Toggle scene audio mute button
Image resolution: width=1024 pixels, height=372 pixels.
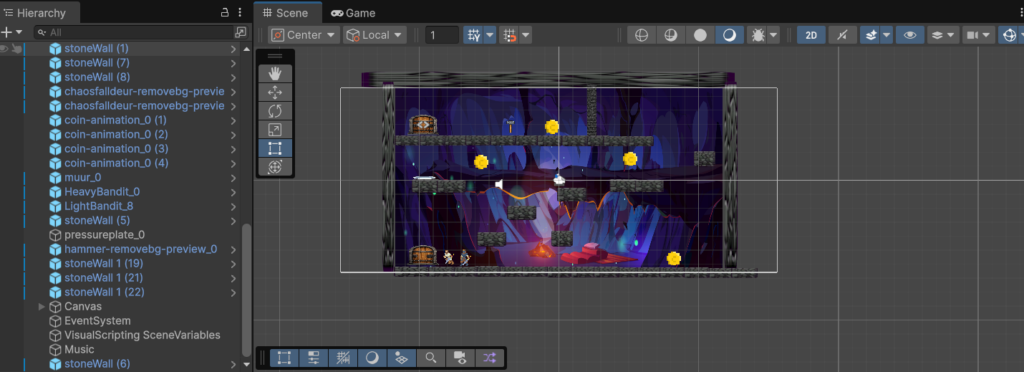pyautogui.click(x=842, y=35)
